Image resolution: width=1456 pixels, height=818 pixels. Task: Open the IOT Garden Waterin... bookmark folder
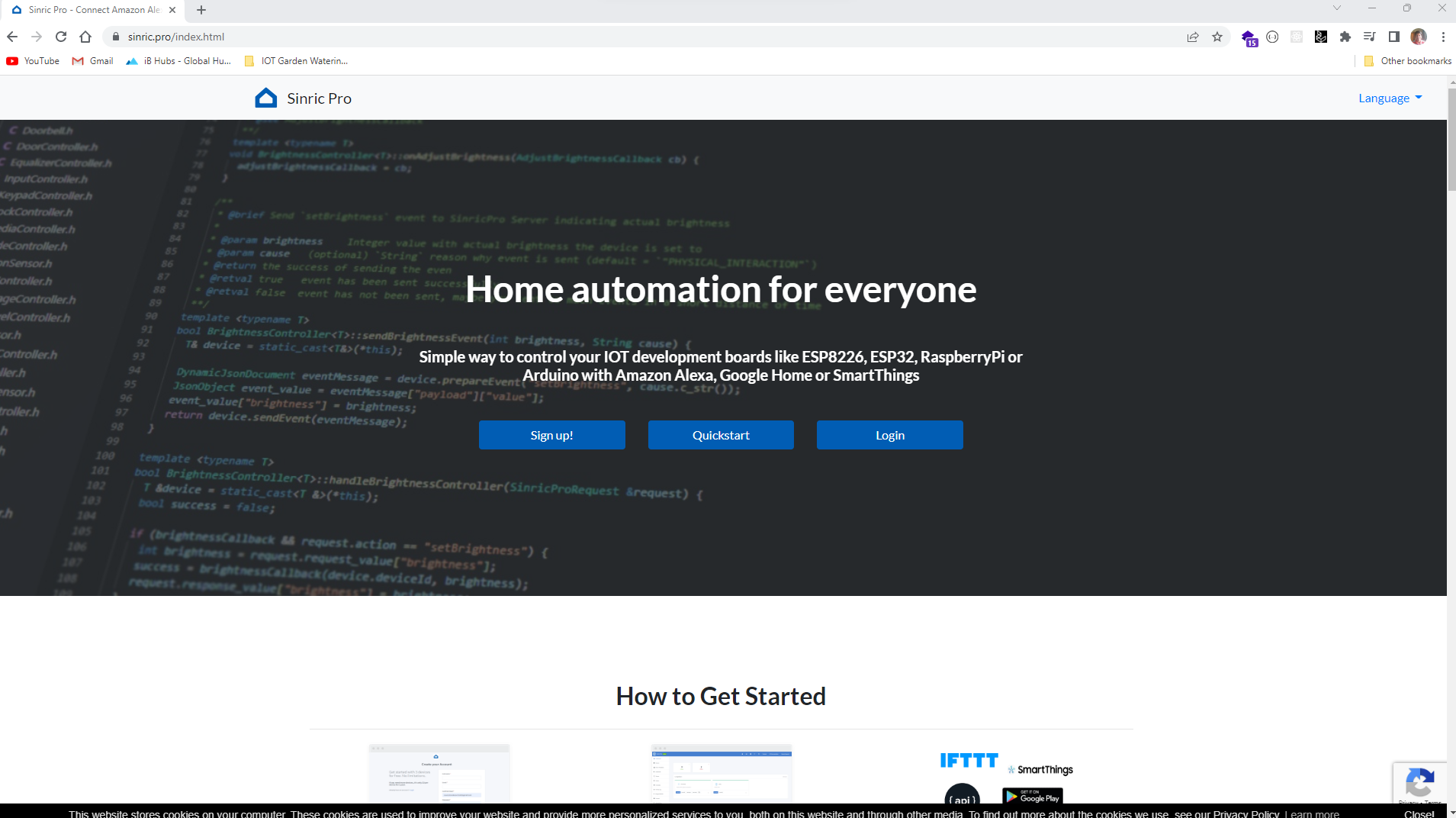[x=296, y=61]
